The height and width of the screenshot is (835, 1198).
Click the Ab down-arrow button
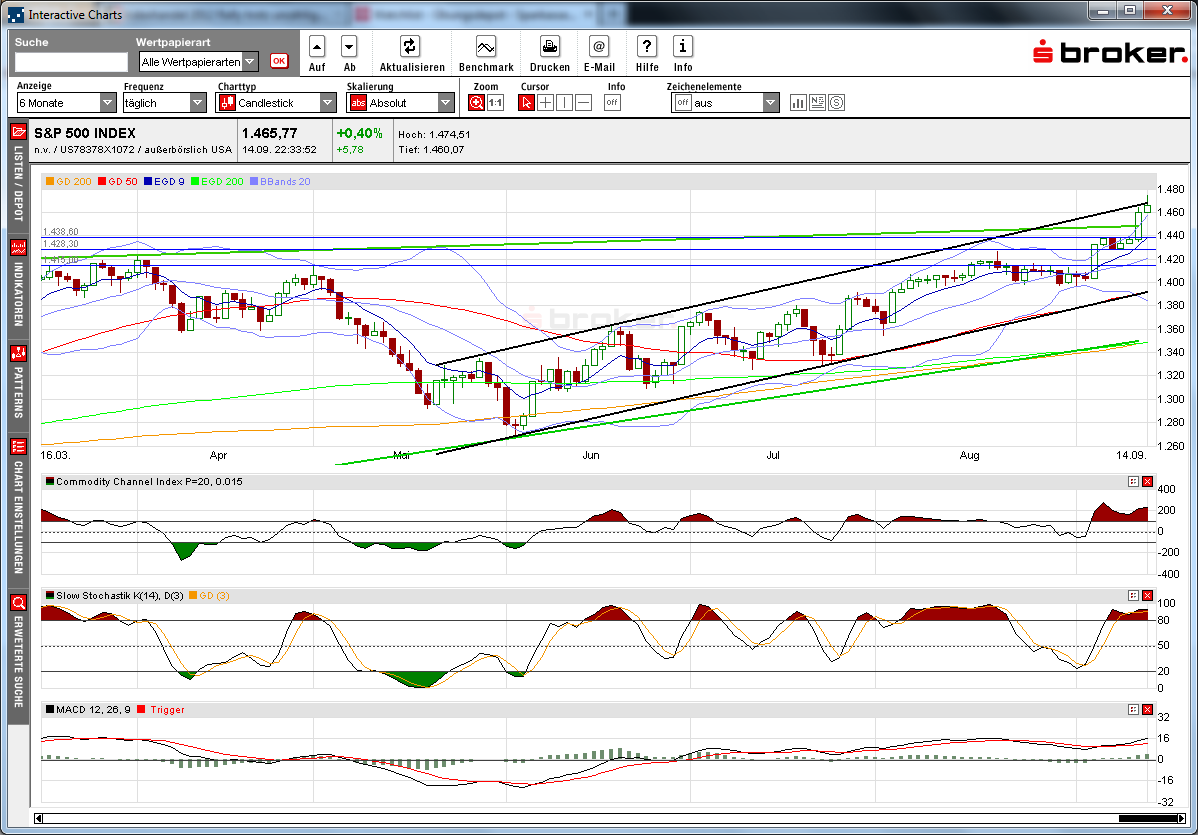pyautogui.click(x=349, y=47)
